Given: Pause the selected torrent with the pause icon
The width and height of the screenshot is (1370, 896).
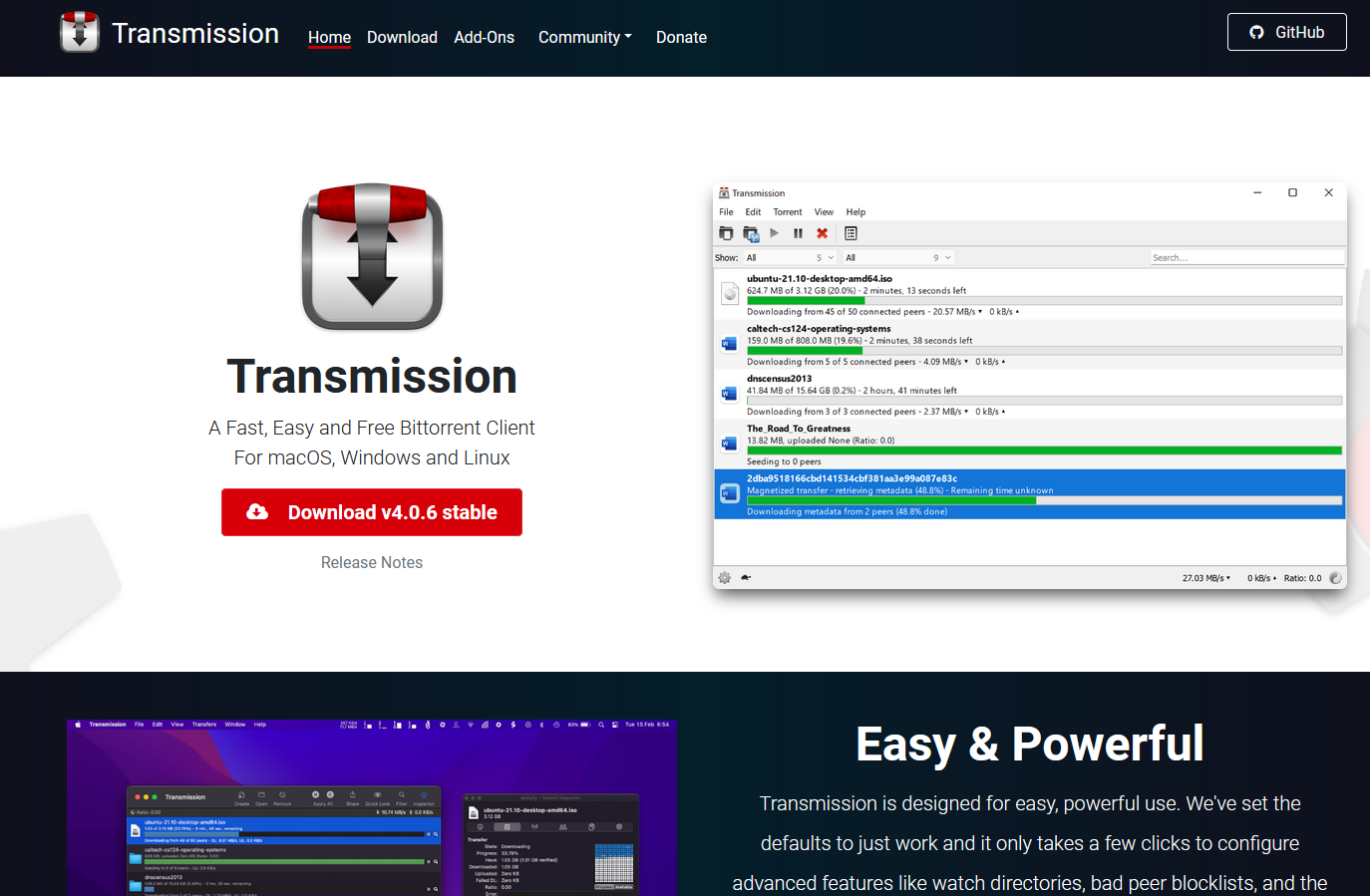Looking at the screenshot, I should pyautogui.click(x=798, y=233).
